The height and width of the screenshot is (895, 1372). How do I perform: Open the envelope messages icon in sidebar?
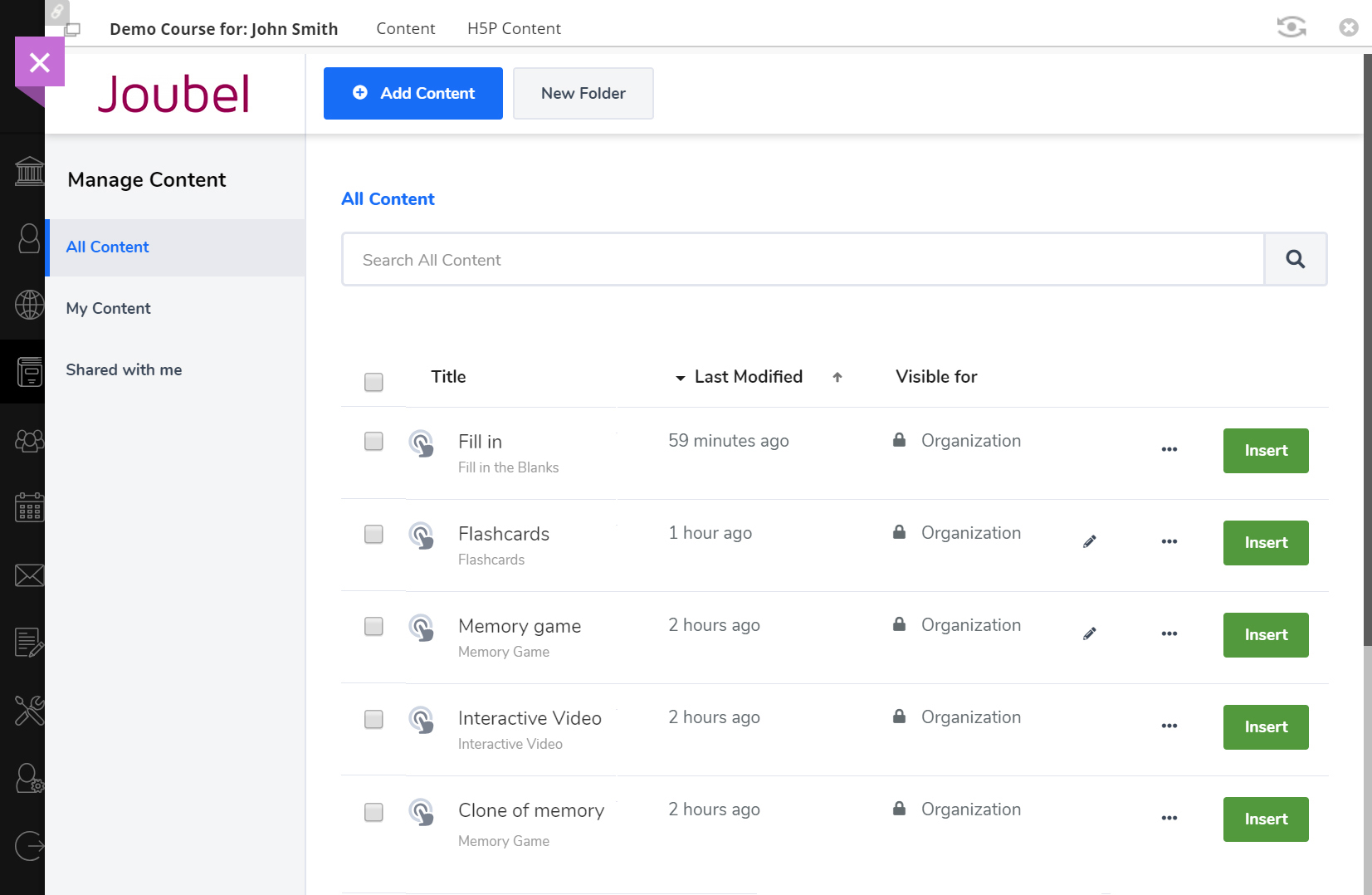[x=29, y=575]
